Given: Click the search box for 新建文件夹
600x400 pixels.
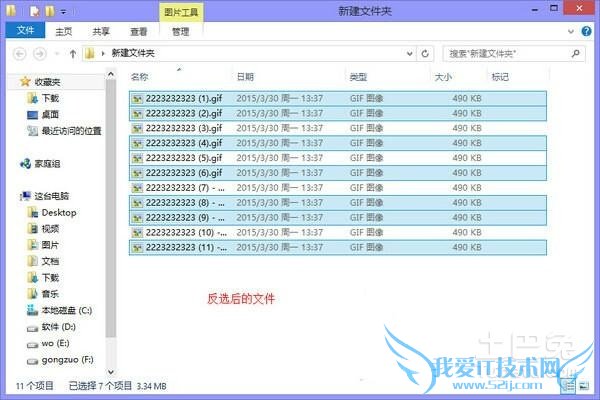Looking at the screenshot, I should click(x=514, y=54).
